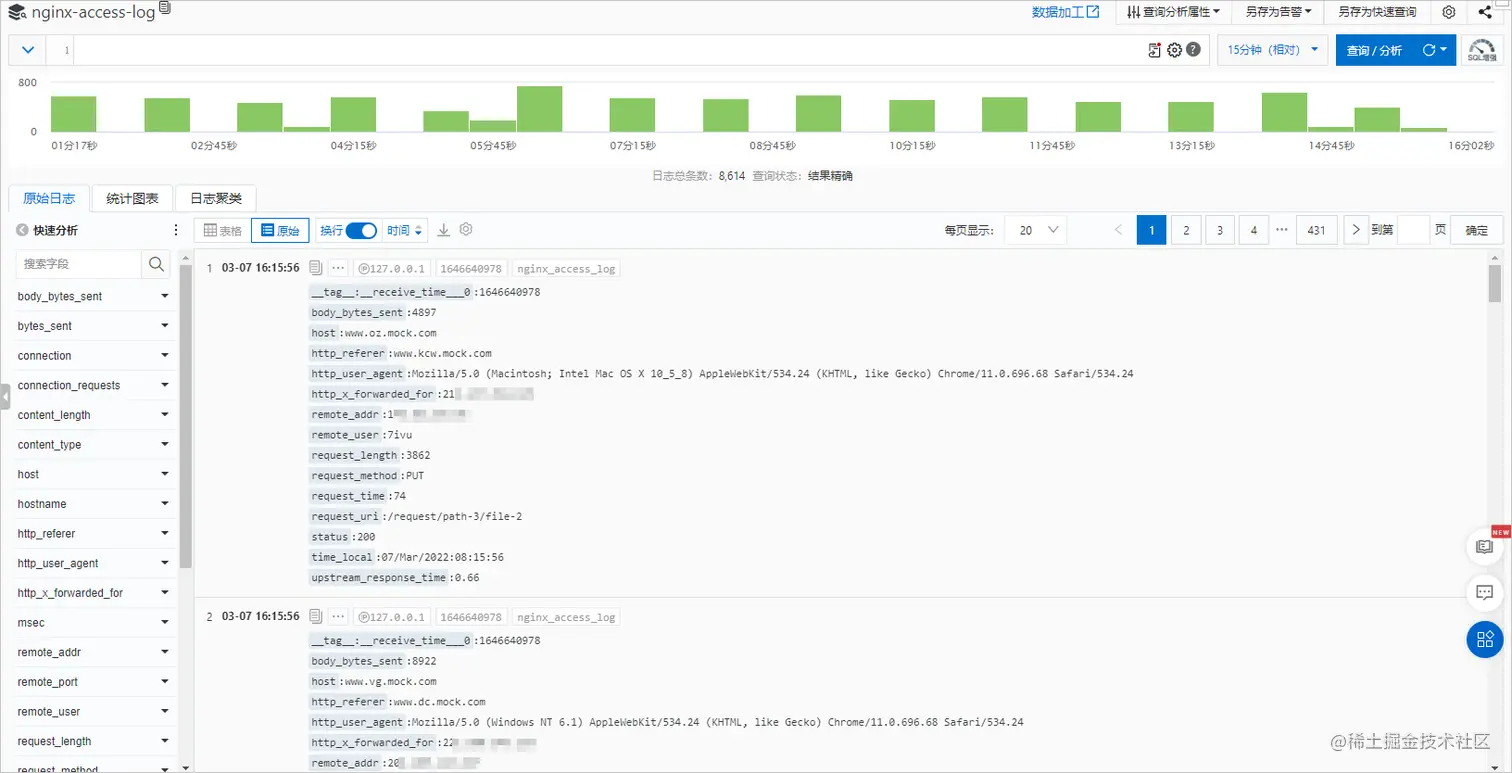This screenshot has width=1512, height=773.
Task: Click the download logs icon
Action: pyautogui.click(x=444, y=230)
